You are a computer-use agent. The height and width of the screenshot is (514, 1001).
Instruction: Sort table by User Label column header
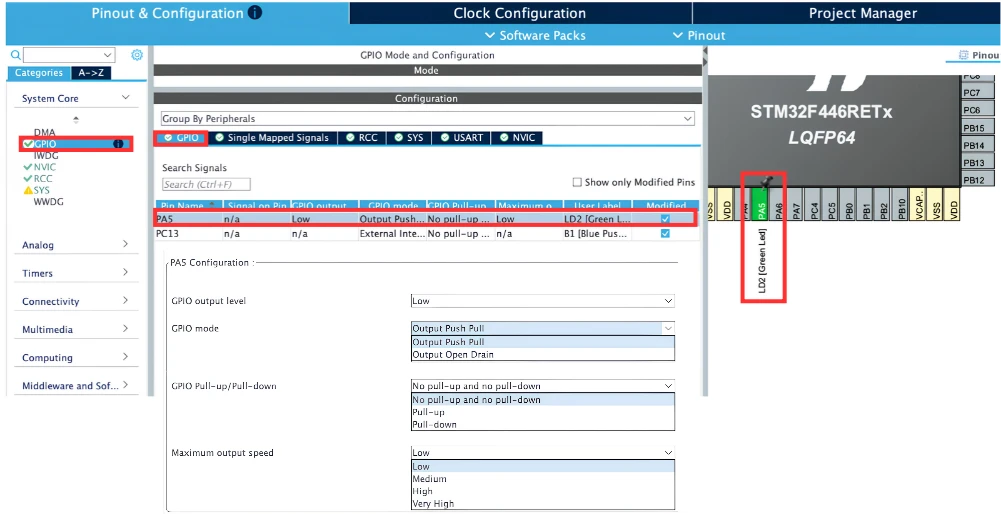pos(598,206)
